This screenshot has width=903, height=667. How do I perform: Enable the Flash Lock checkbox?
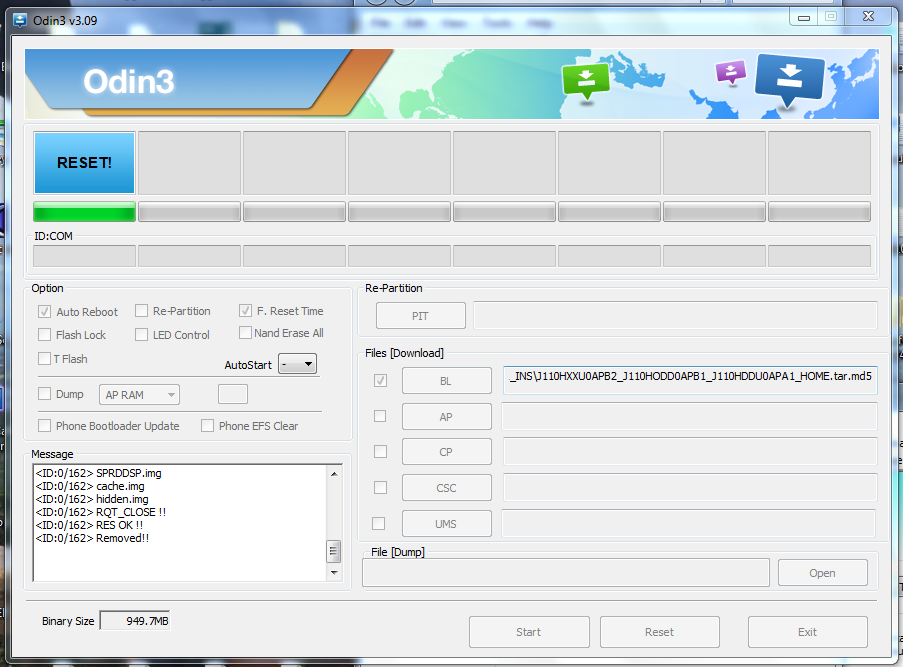[44, 335]
